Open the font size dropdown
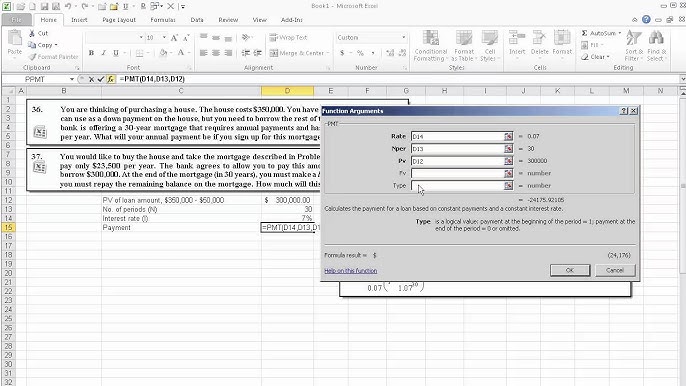 click(x=164, y=38)
